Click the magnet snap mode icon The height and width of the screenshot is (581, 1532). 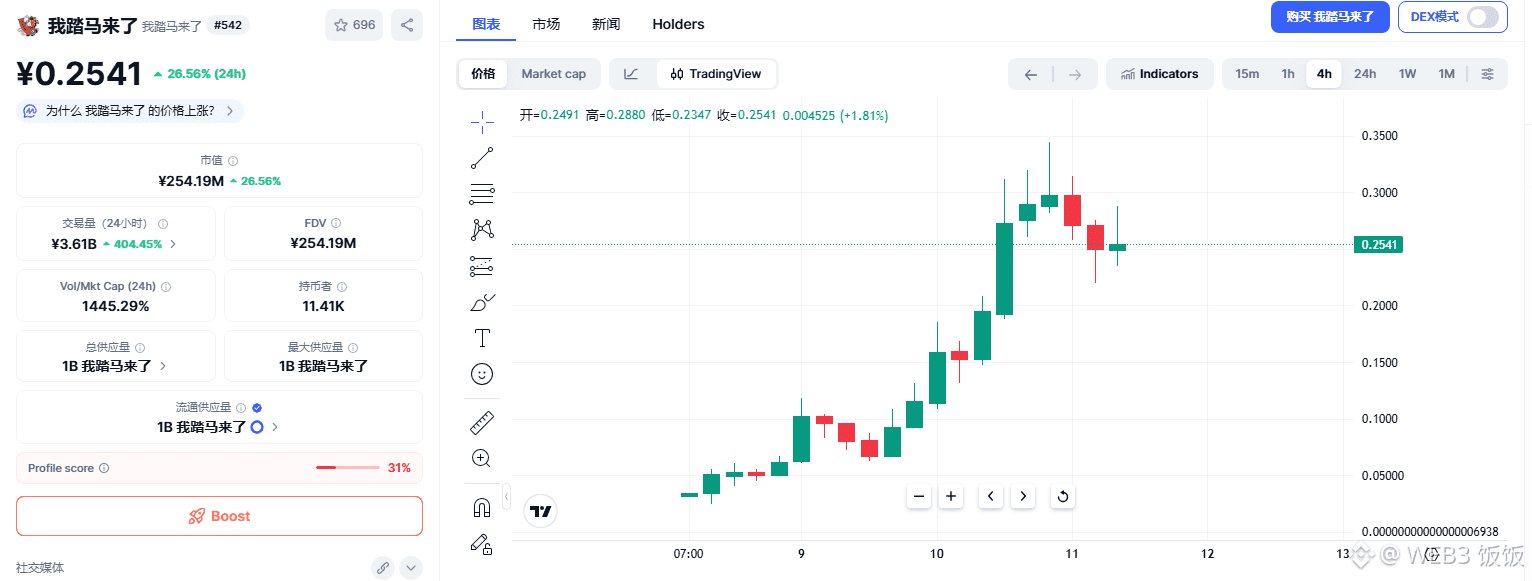[x=482, y=508]
